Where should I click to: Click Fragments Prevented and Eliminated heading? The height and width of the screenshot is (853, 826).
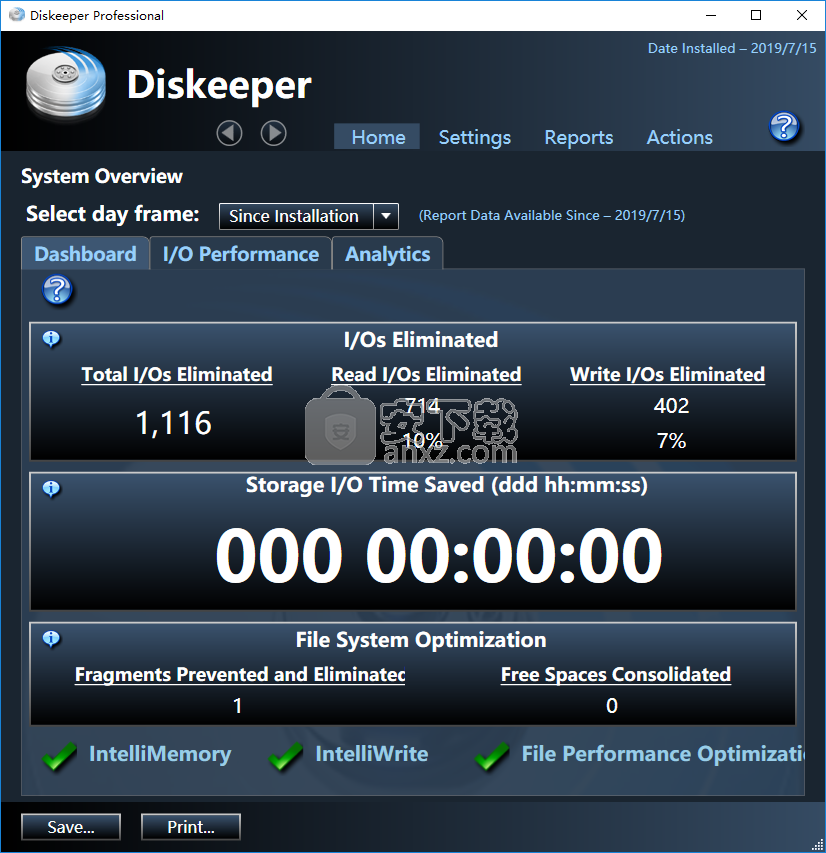click(x=240, y=675)
